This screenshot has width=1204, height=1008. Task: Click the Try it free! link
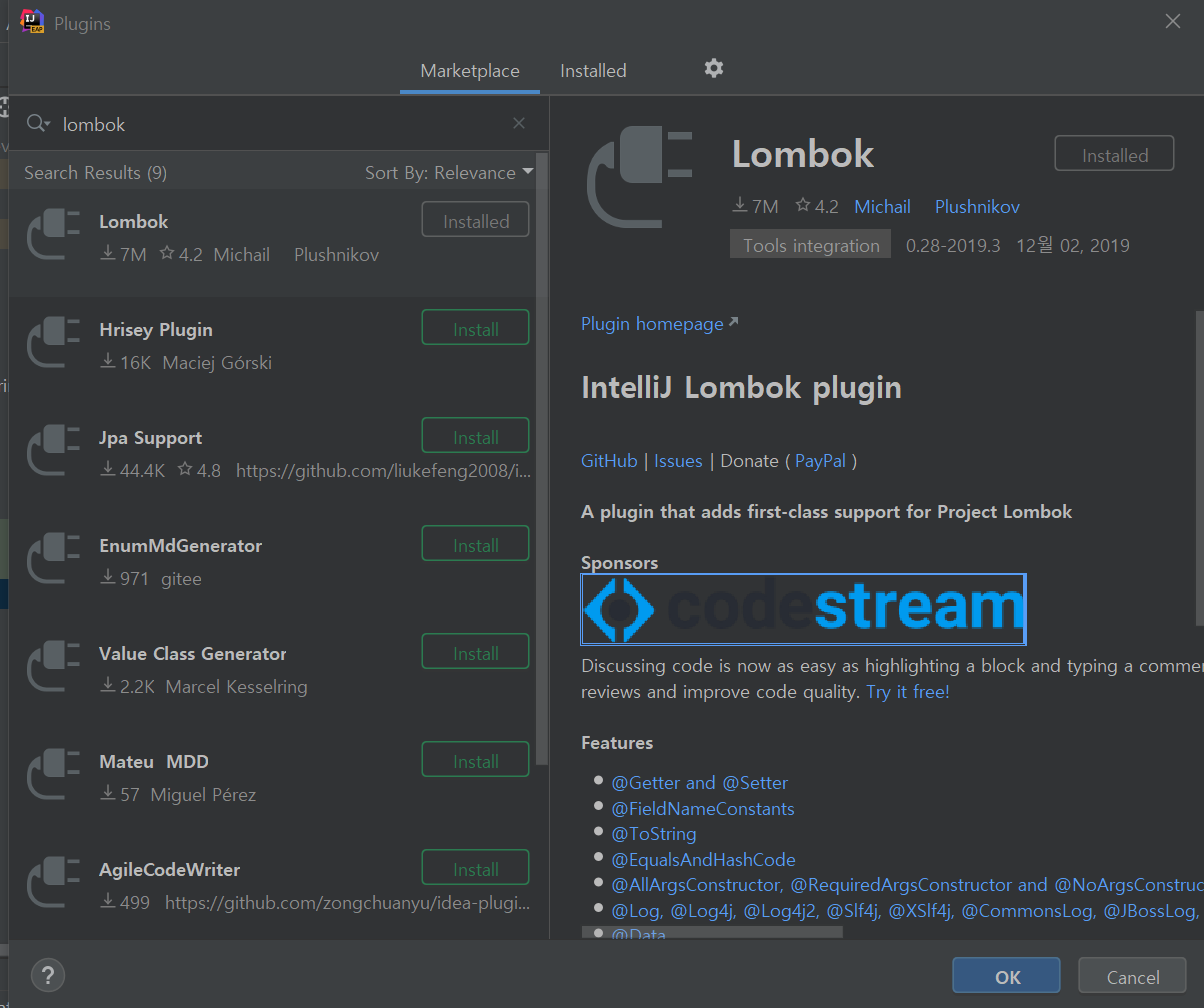coord(908,692)
